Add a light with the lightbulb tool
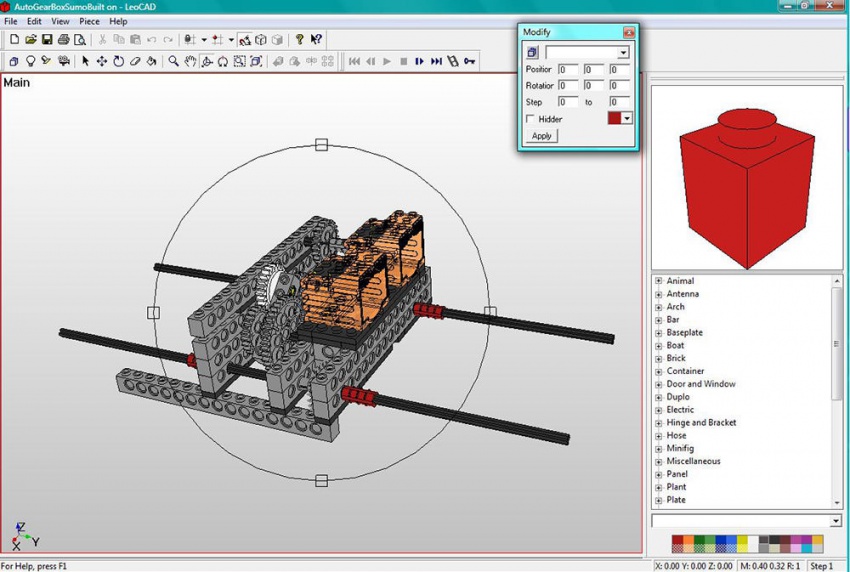 pyautogui.click(x=30, y=61)
